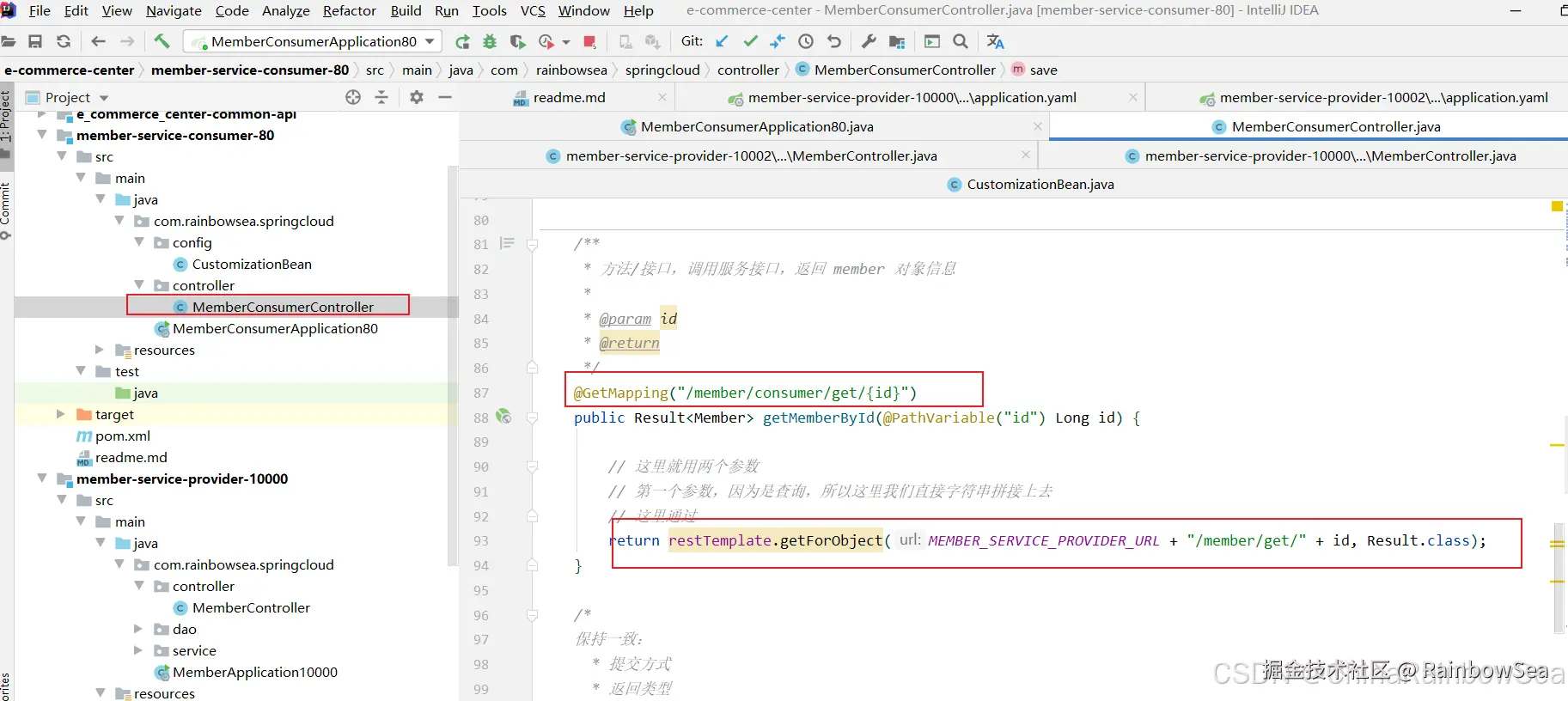1568x701 pixels.
Task: Switch to the readme.md tab
Action: click(569, 97)
